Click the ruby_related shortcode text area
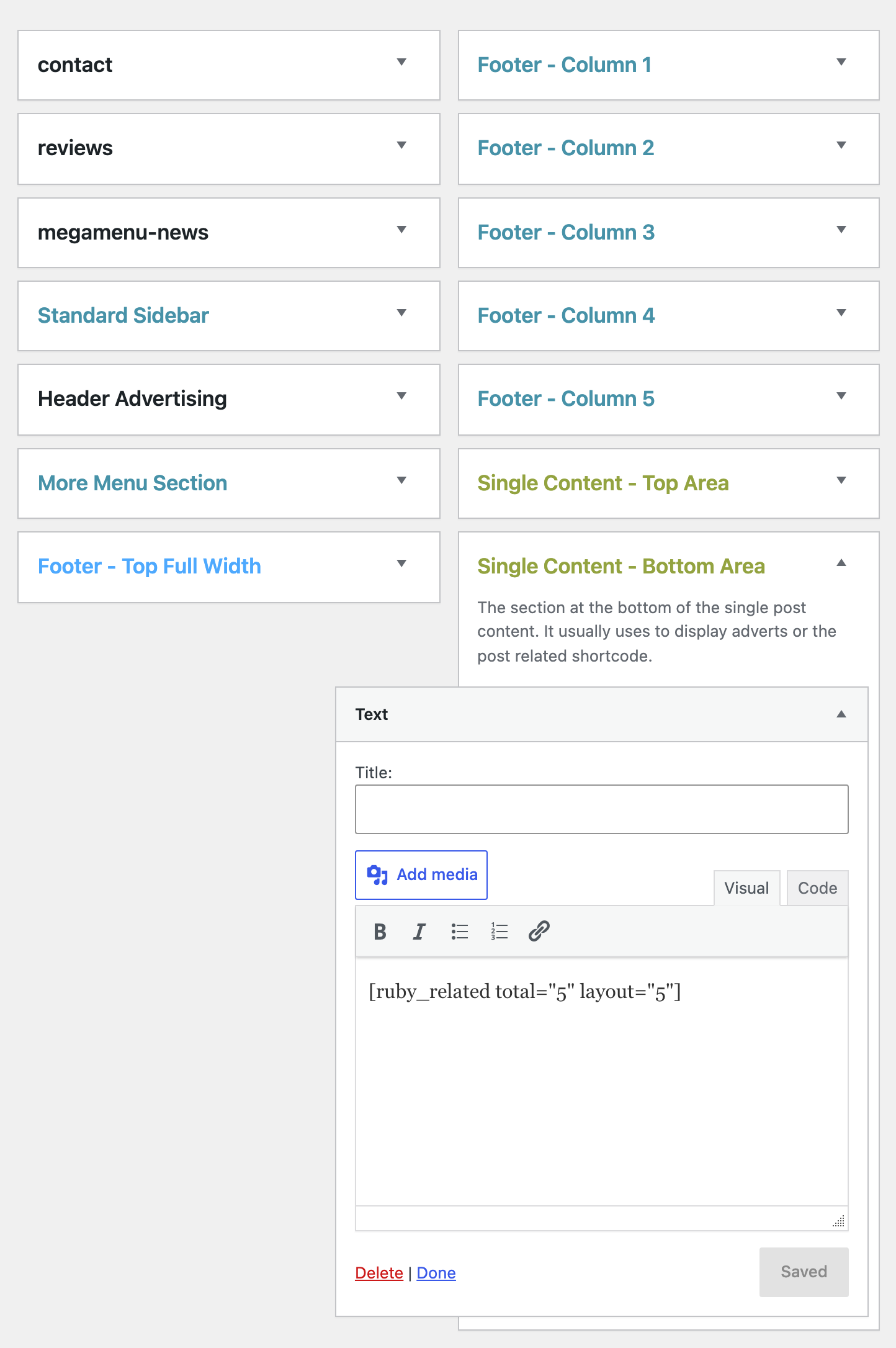 click(601, 1082)
